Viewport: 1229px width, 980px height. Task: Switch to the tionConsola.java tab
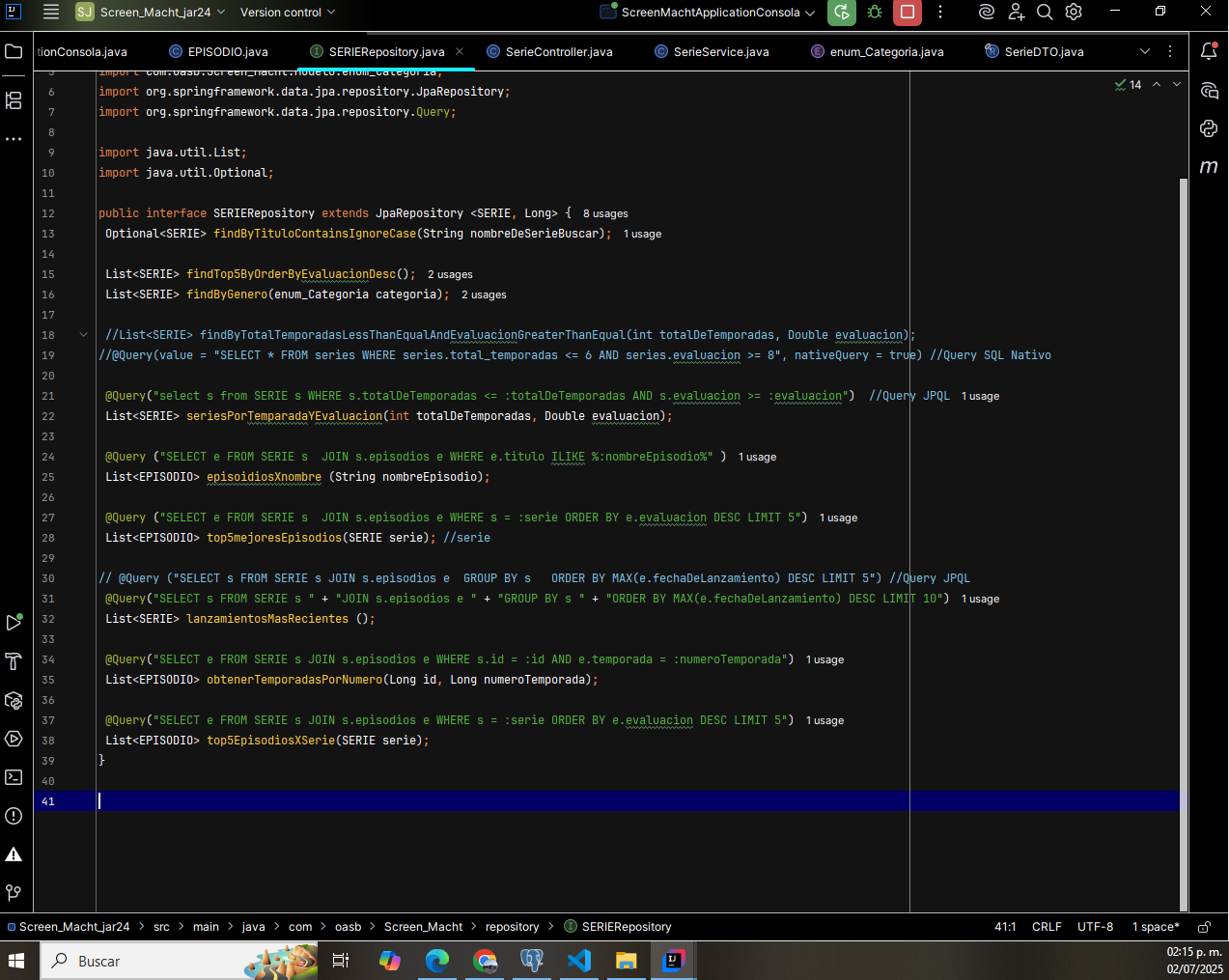pyautogui.click(x=82, y=52)
